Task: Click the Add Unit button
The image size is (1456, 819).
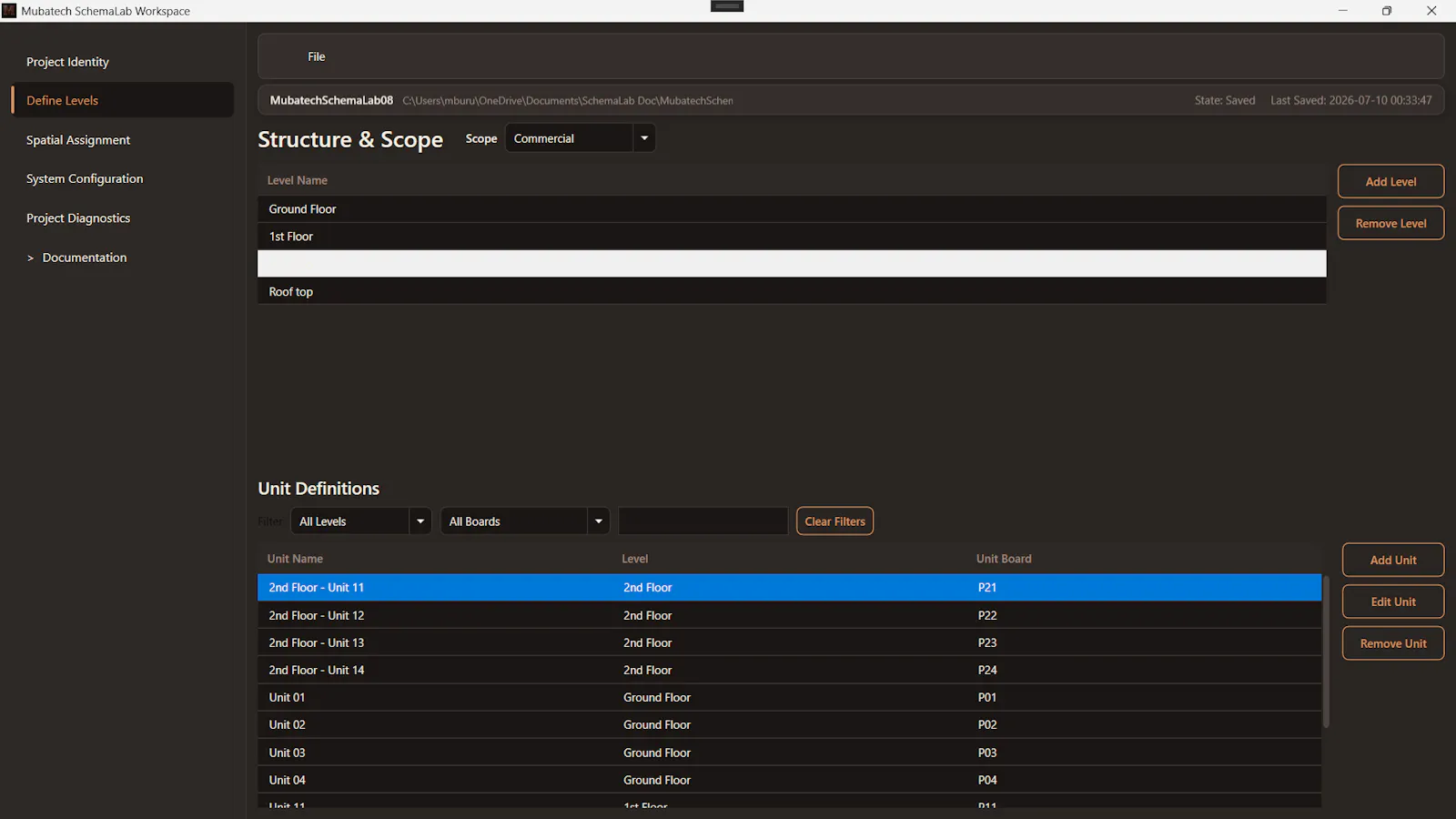Action: pos(1393,560)
